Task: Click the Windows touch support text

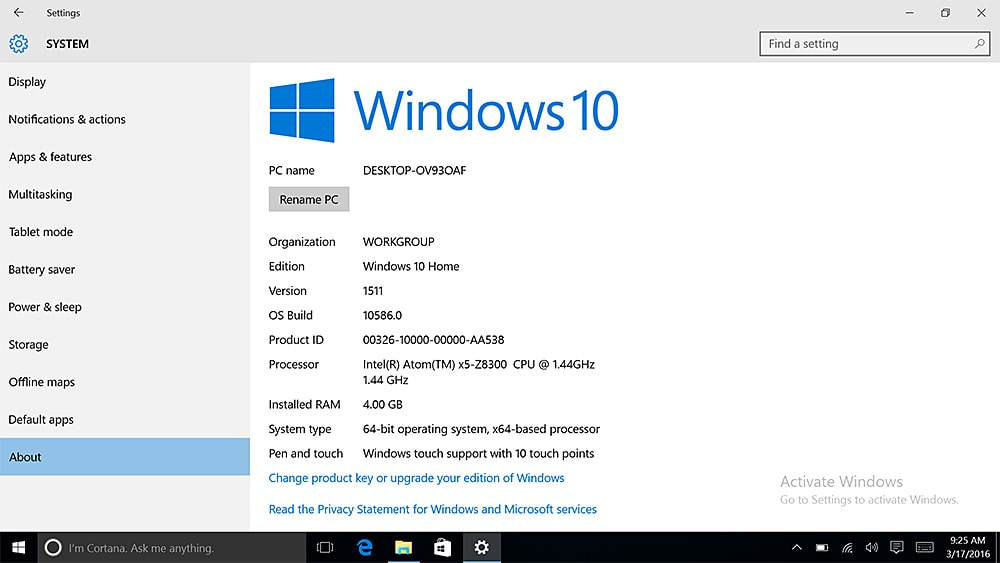Action: point(478,454)
